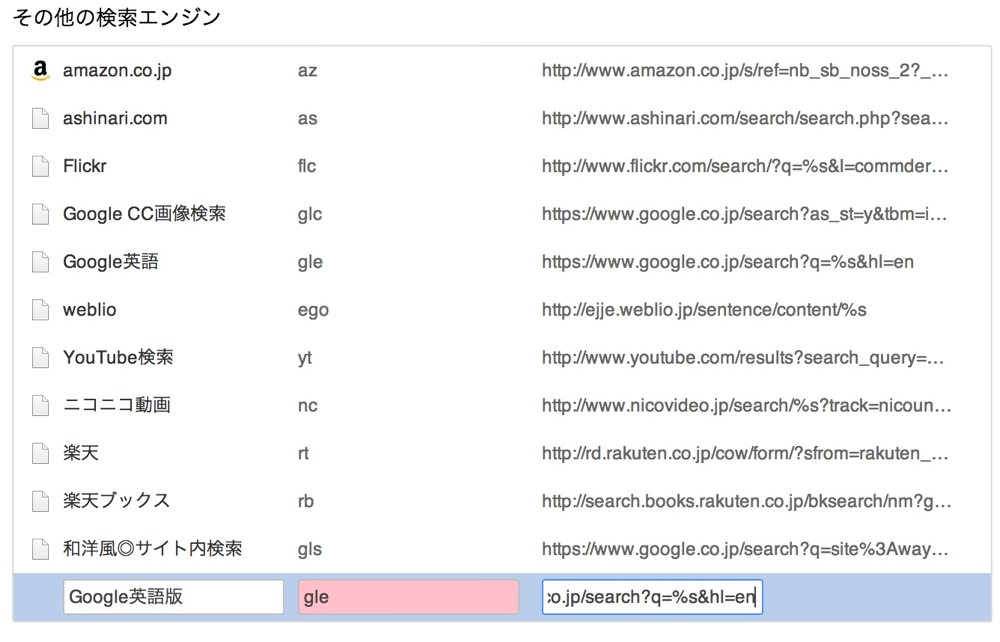Select the weblio engine name

[x=89, y=310]
